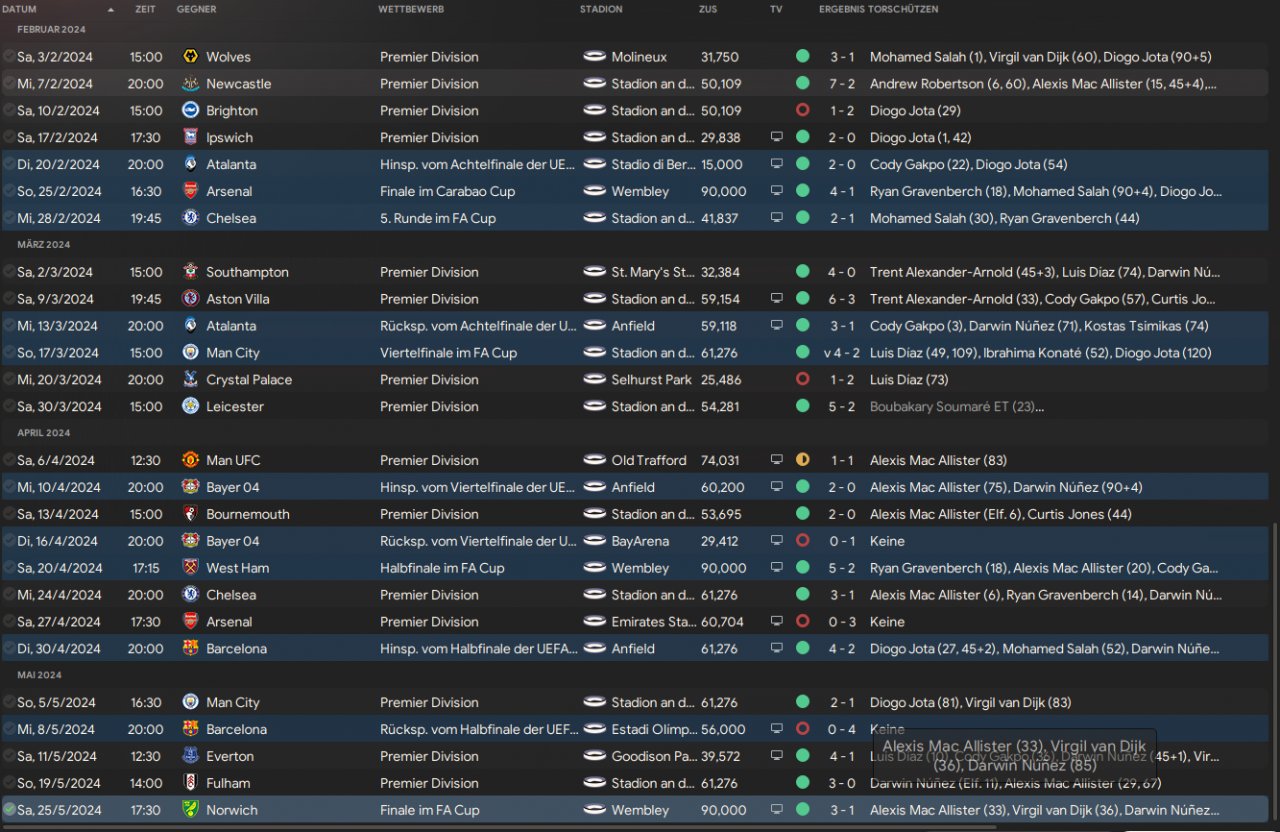Click the TV column header
This screenshot has height=832, width=1280.
click(x=776, y=9)
